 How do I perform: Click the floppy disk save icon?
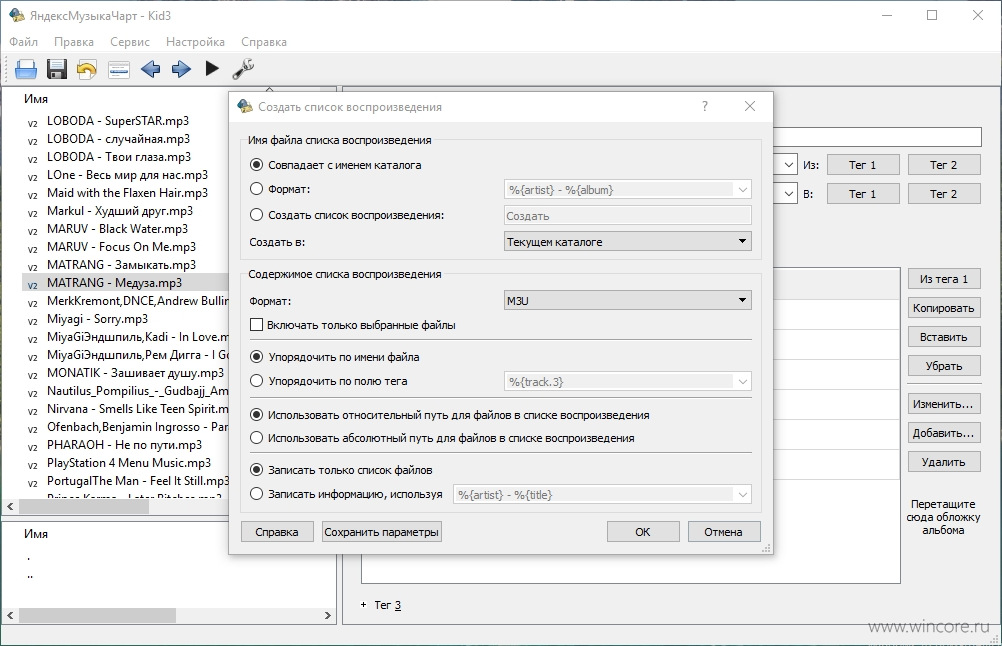tap(57, 69)
